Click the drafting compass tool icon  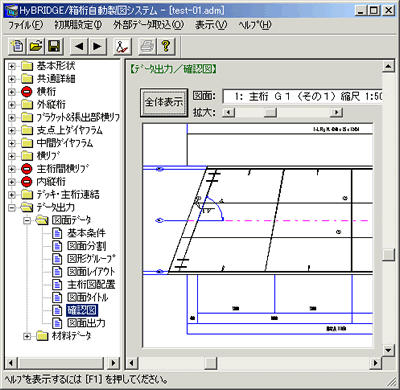tap(122, 46)
